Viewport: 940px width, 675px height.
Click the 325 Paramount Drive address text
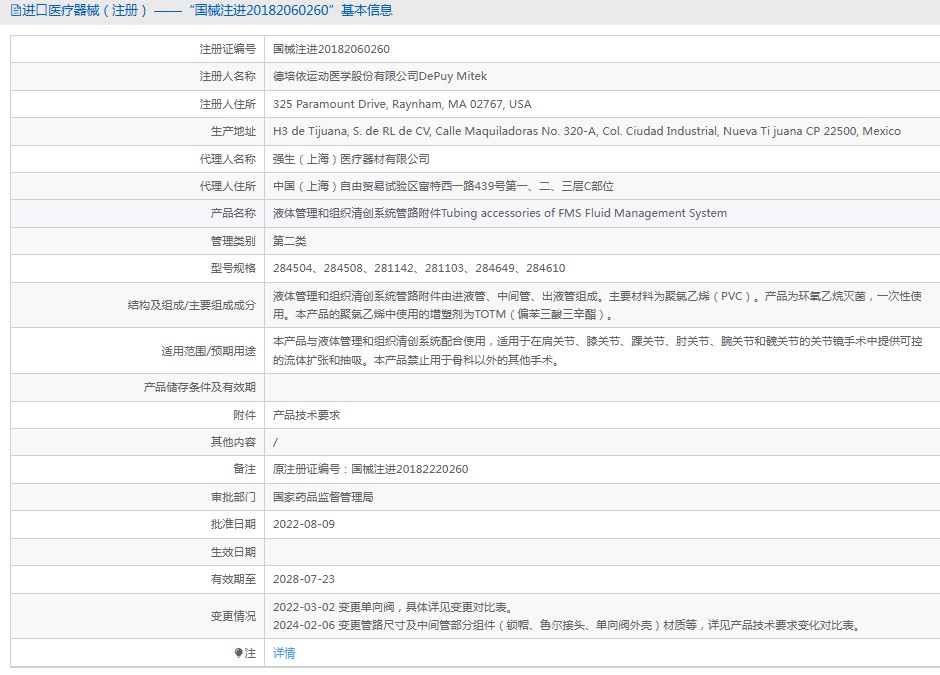tap(402, 104)
